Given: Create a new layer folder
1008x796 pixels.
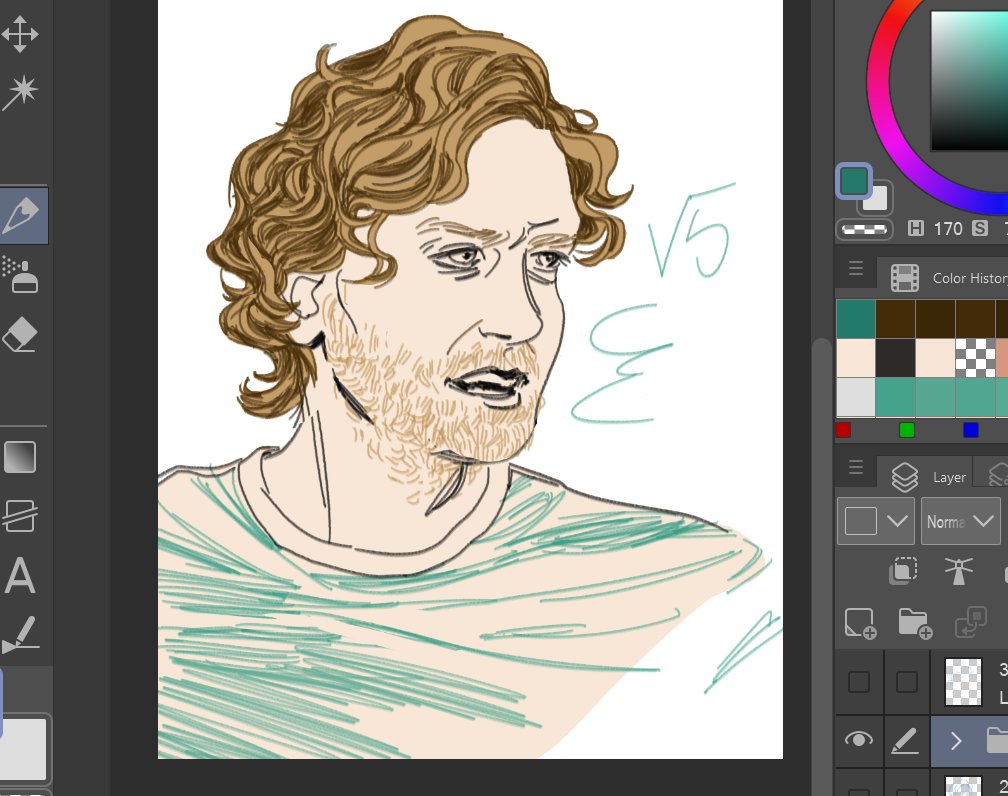Looking at the screenshot, I should pos(915,623).
